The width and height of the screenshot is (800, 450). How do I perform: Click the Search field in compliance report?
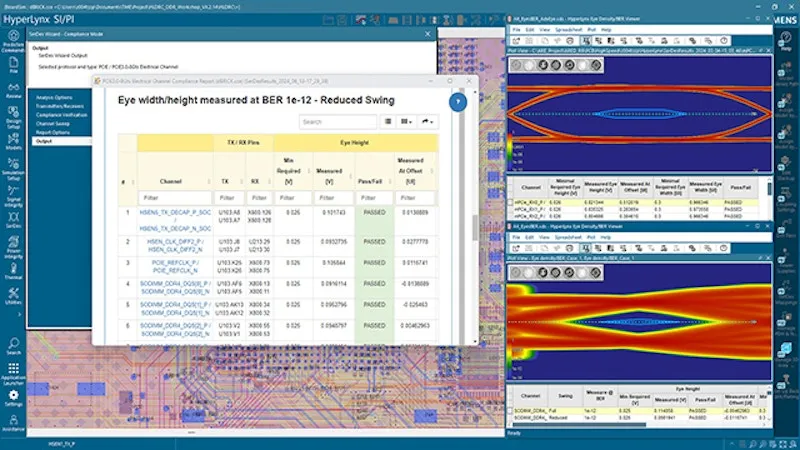(x=338, y=122)
